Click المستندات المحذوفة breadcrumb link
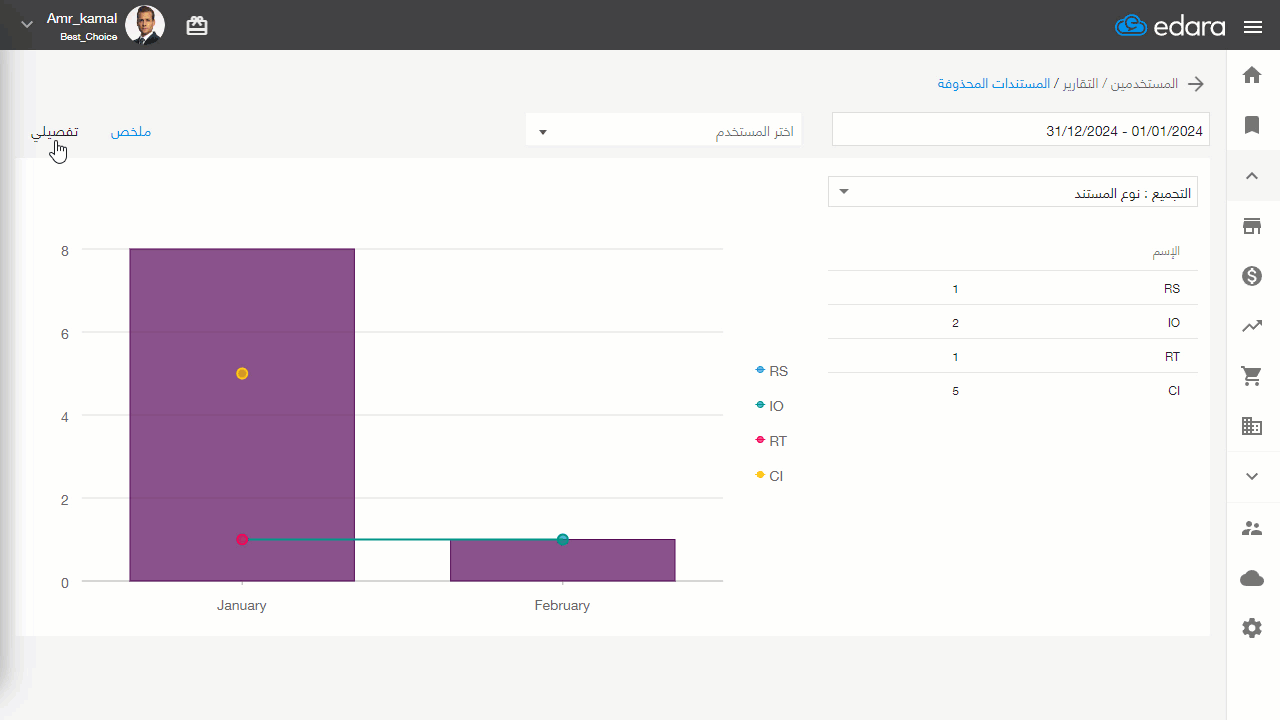The width and height of the screenshot is (1280, 720). tap(994, 84)
